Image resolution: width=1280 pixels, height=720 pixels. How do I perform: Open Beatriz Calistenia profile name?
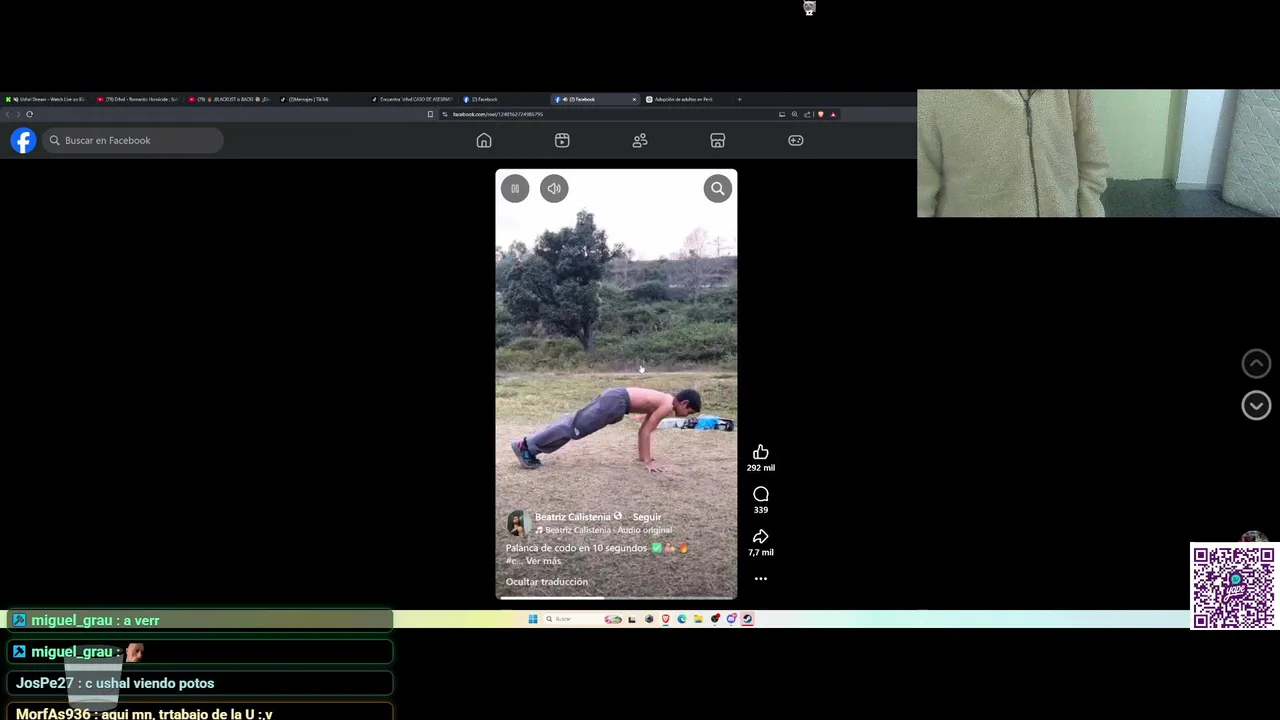coord(572,517)
